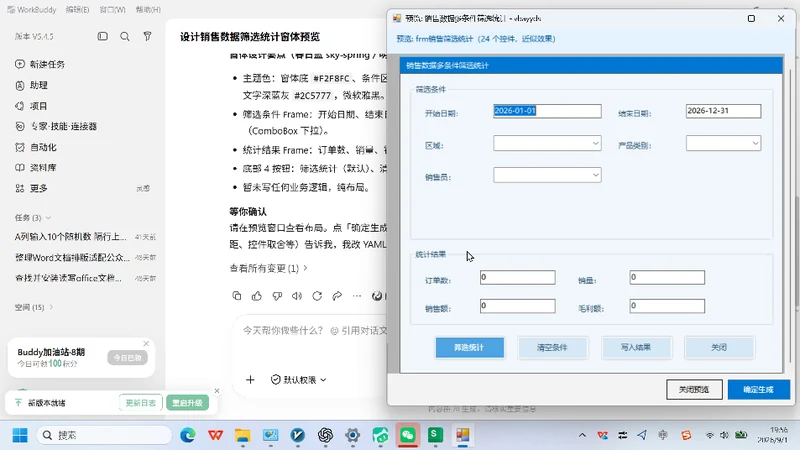Viewport: 800px width, 450px height.
Task: Open the 更新日志 button
Action: coord(141,403)
